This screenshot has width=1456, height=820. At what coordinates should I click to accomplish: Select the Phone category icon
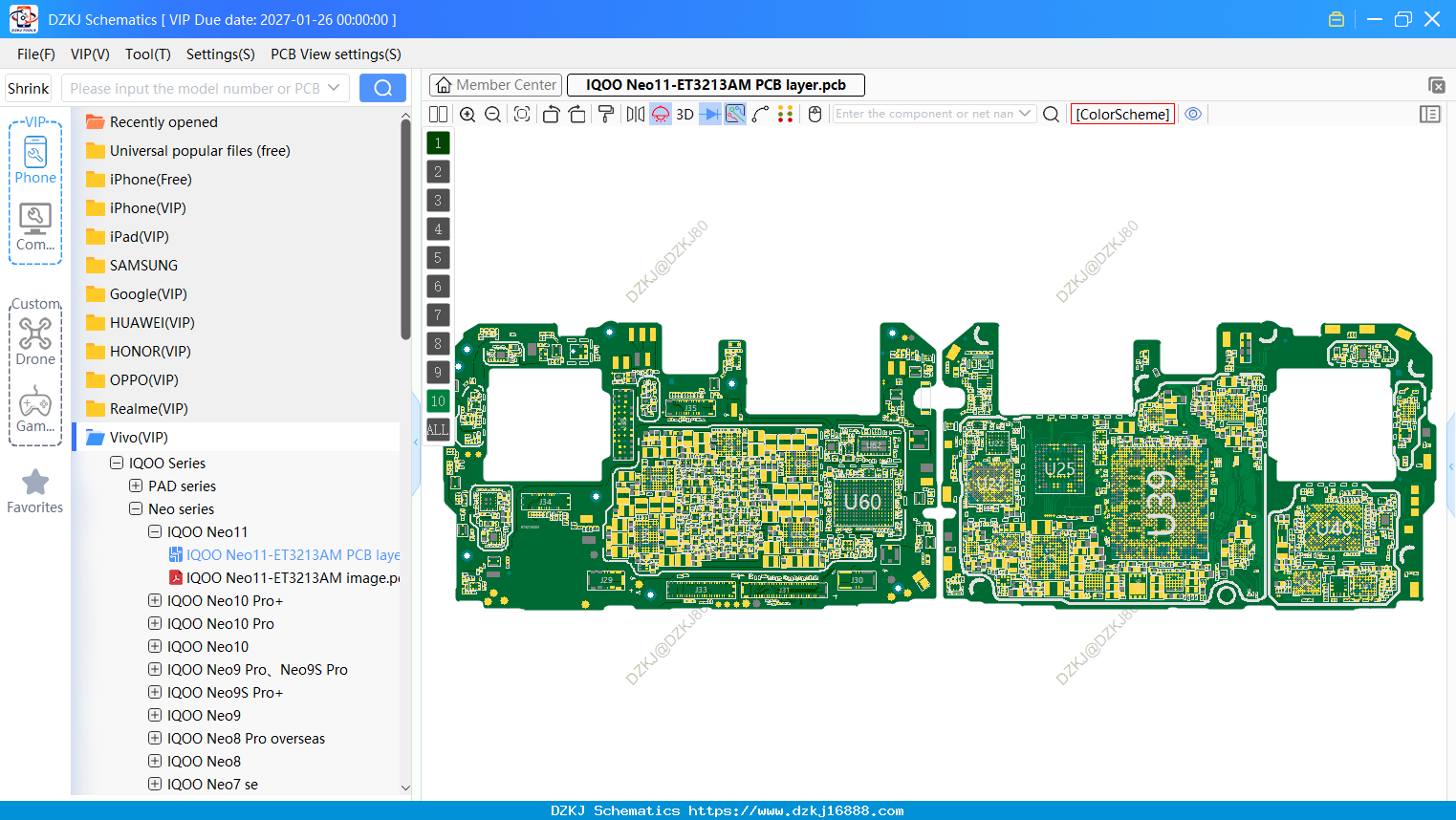(35, 160)
